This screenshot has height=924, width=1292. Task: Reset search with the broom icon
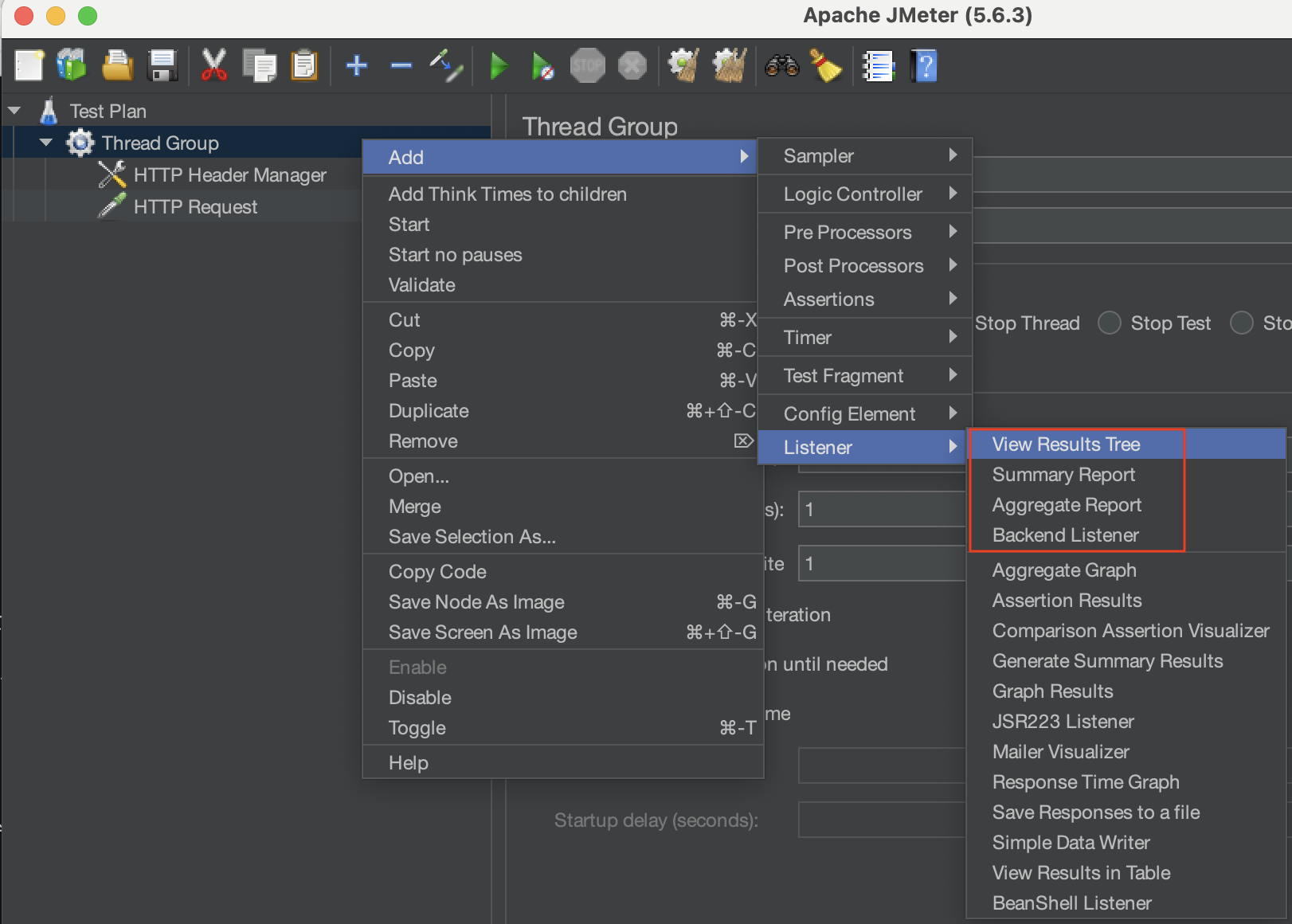coord(826,65)
